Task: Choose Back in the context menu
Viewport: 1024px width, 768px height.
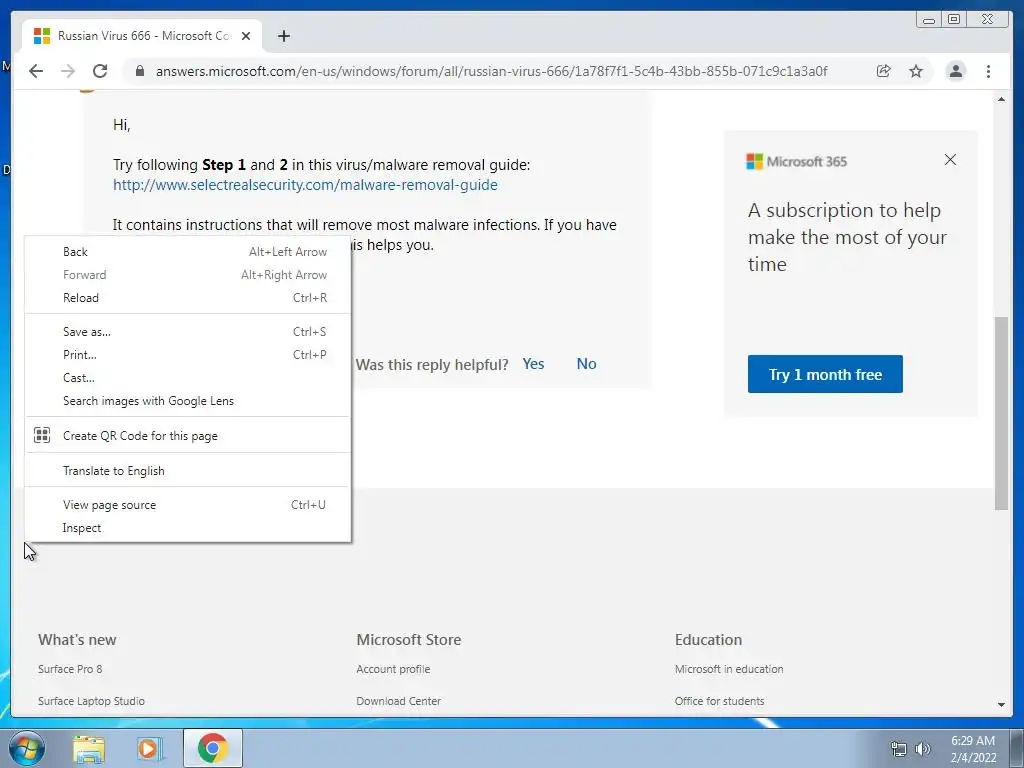Action: pyautogui.click(x=188, y=251)
